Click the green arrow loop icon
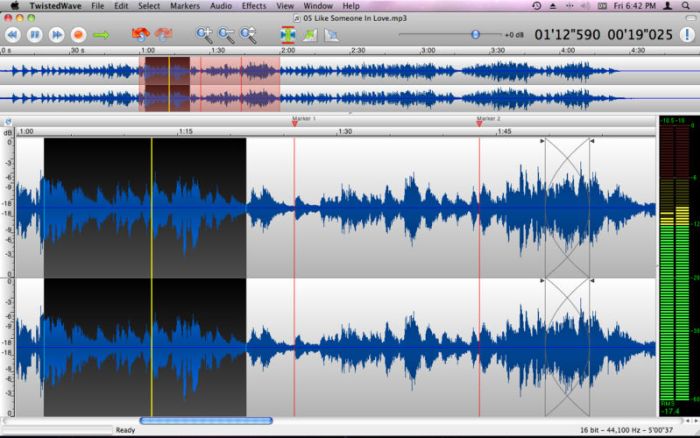 101,35
